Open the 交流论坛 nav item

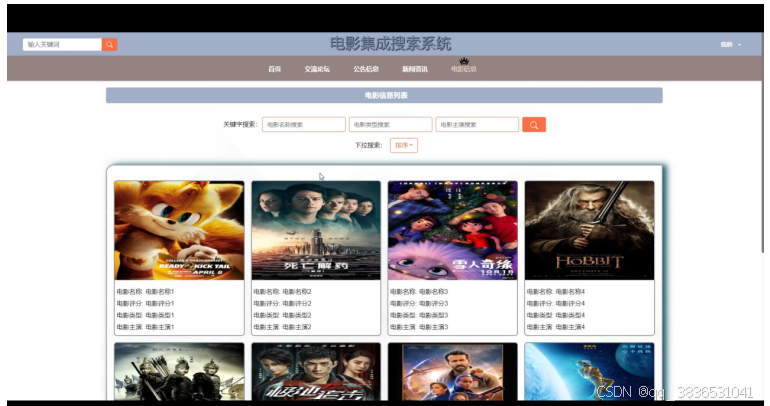click(x=317, y=69)
